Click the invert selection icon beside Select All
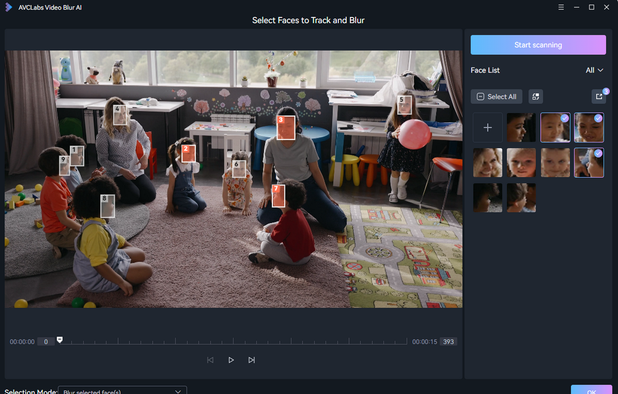This screenshot has width=618, height=394. pyautogui.click(x=535, y=97)
